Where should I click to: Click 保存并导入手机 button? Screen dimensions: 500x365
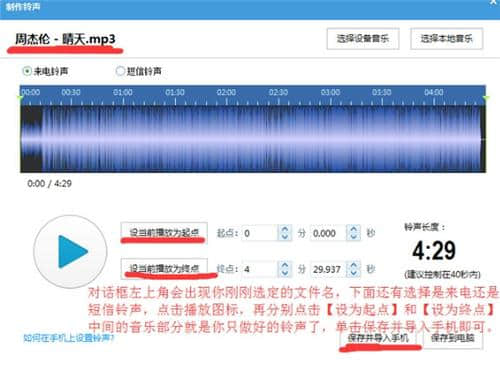coord(378,338)
